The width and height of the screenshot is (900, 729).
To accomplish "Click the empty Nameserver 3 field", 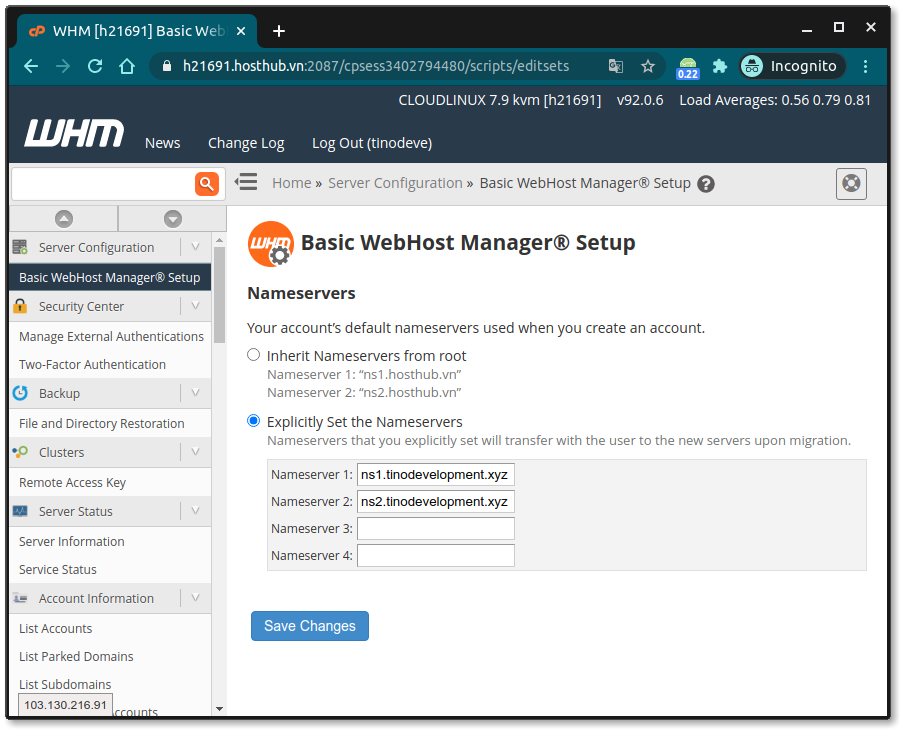I will [436, 529].
